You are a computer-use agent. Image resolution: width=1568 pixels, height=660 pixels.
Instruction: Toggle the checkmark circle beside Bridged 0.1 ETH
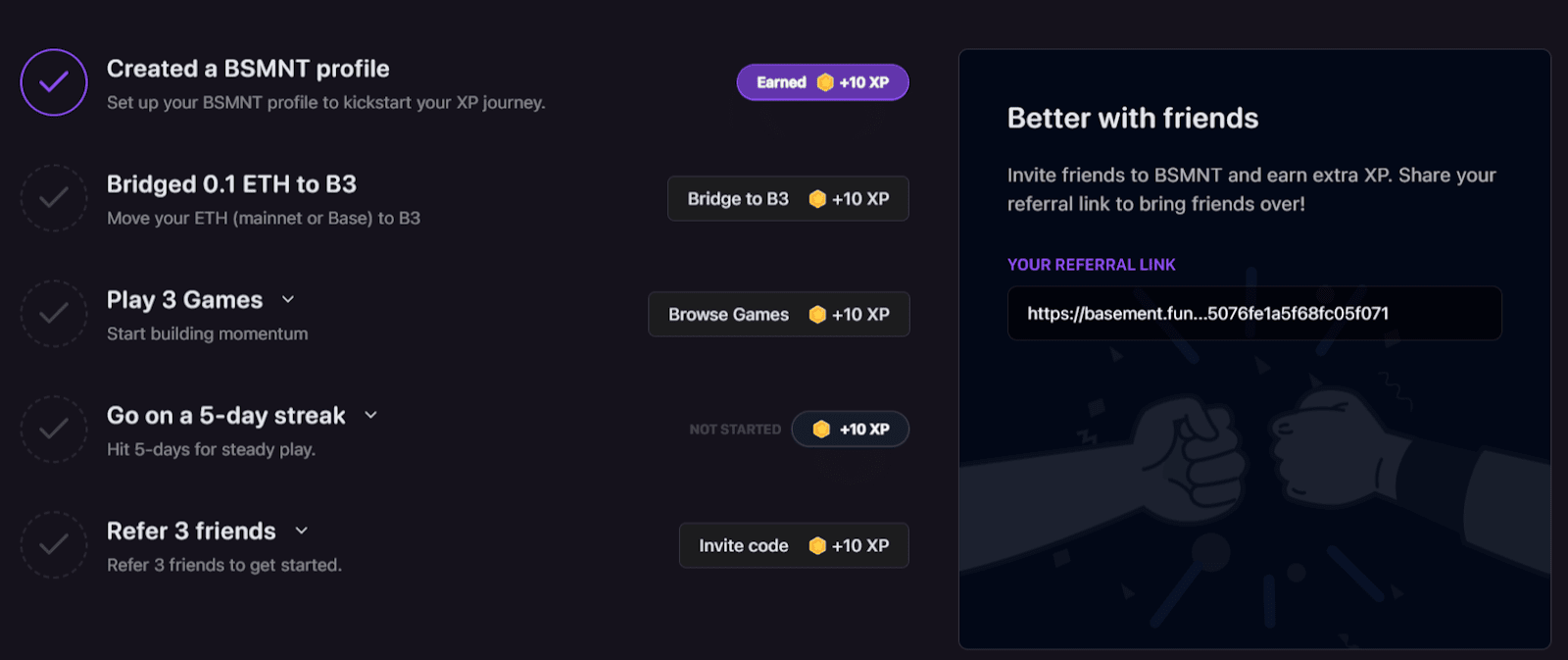[54, 198]
